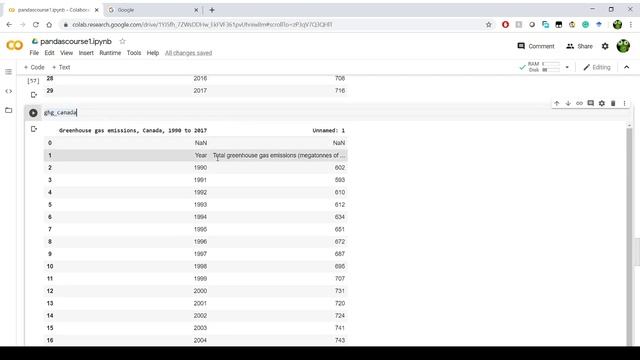Image resolution: width=640 pixels, height=360 pixels.
Task: Run the ghg_canada cell
Action: [33, 113]
